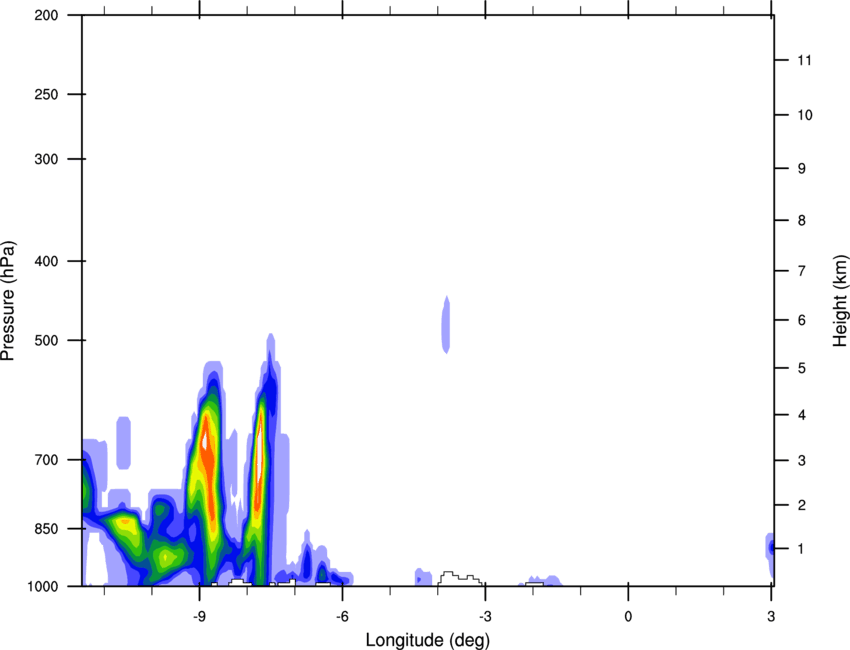Click the -3 longitude tick label

(485, 616)
